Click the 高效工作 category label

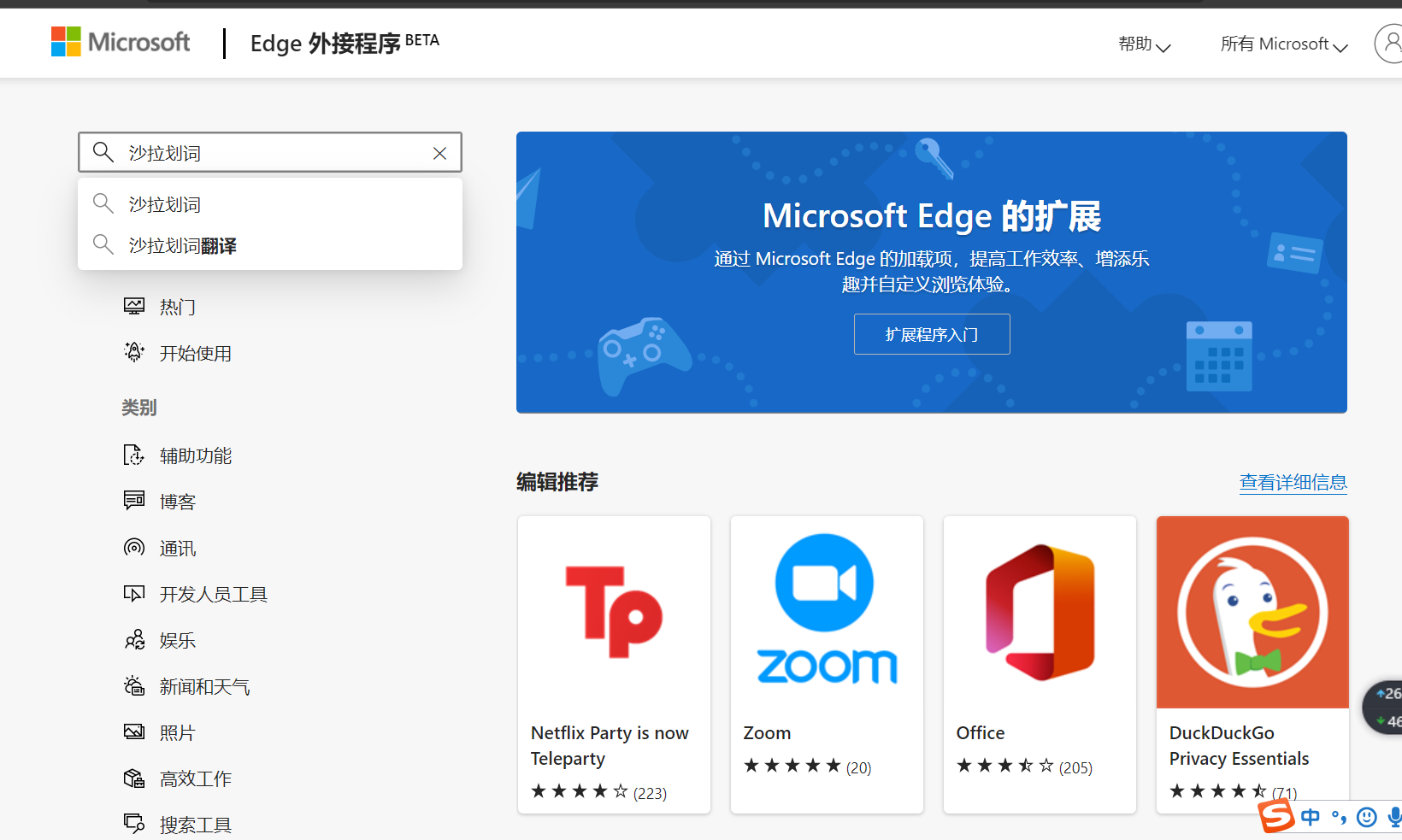[x=196, y=778]
